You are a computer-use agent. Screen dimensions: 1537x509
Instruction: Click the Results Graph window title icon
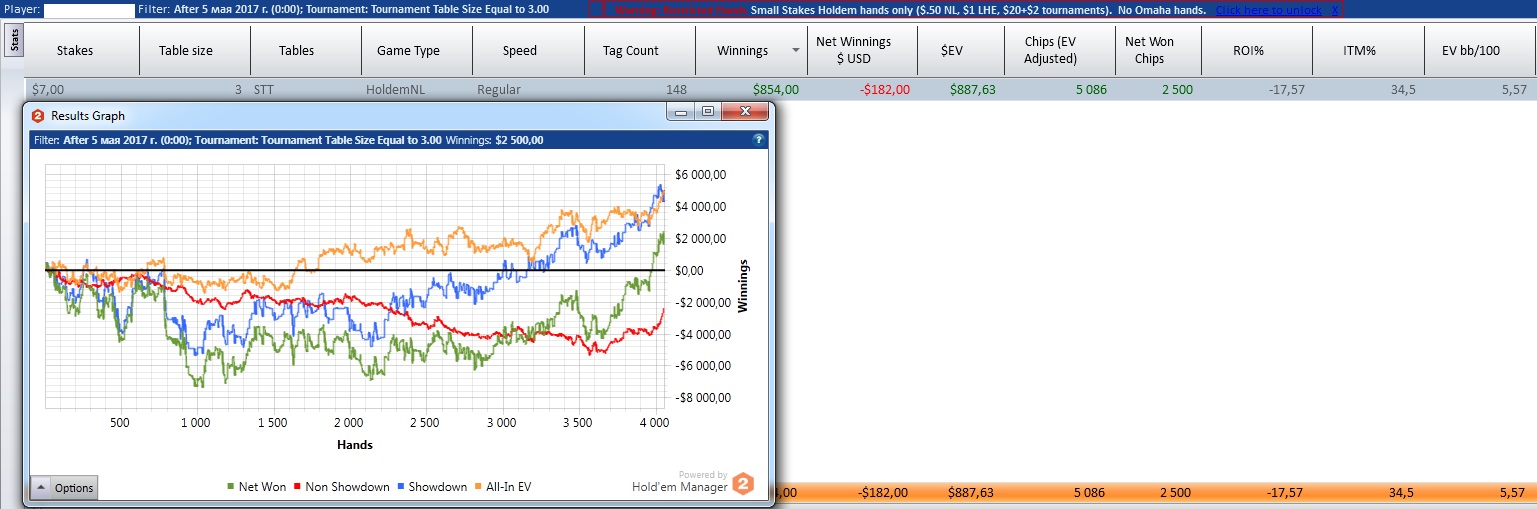pos(38,116)
